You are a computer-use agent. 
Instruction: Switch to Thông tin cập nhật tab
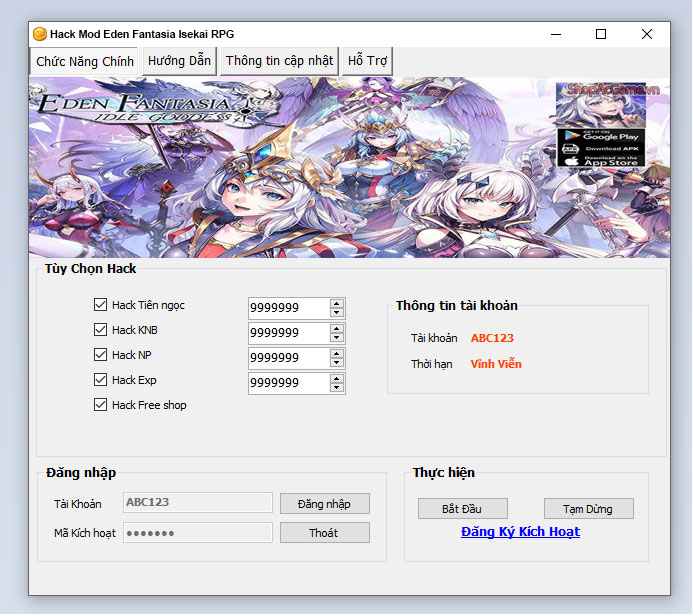point(279,61)
